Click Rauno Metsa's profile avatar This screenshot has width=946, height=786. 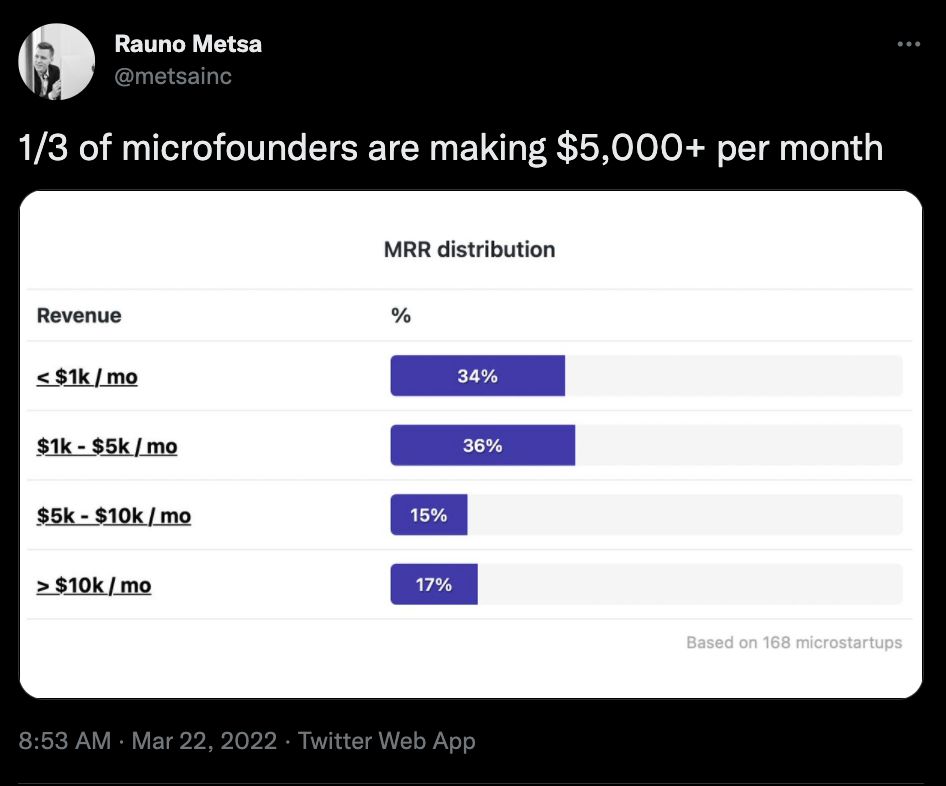click(x=57, y=61)
